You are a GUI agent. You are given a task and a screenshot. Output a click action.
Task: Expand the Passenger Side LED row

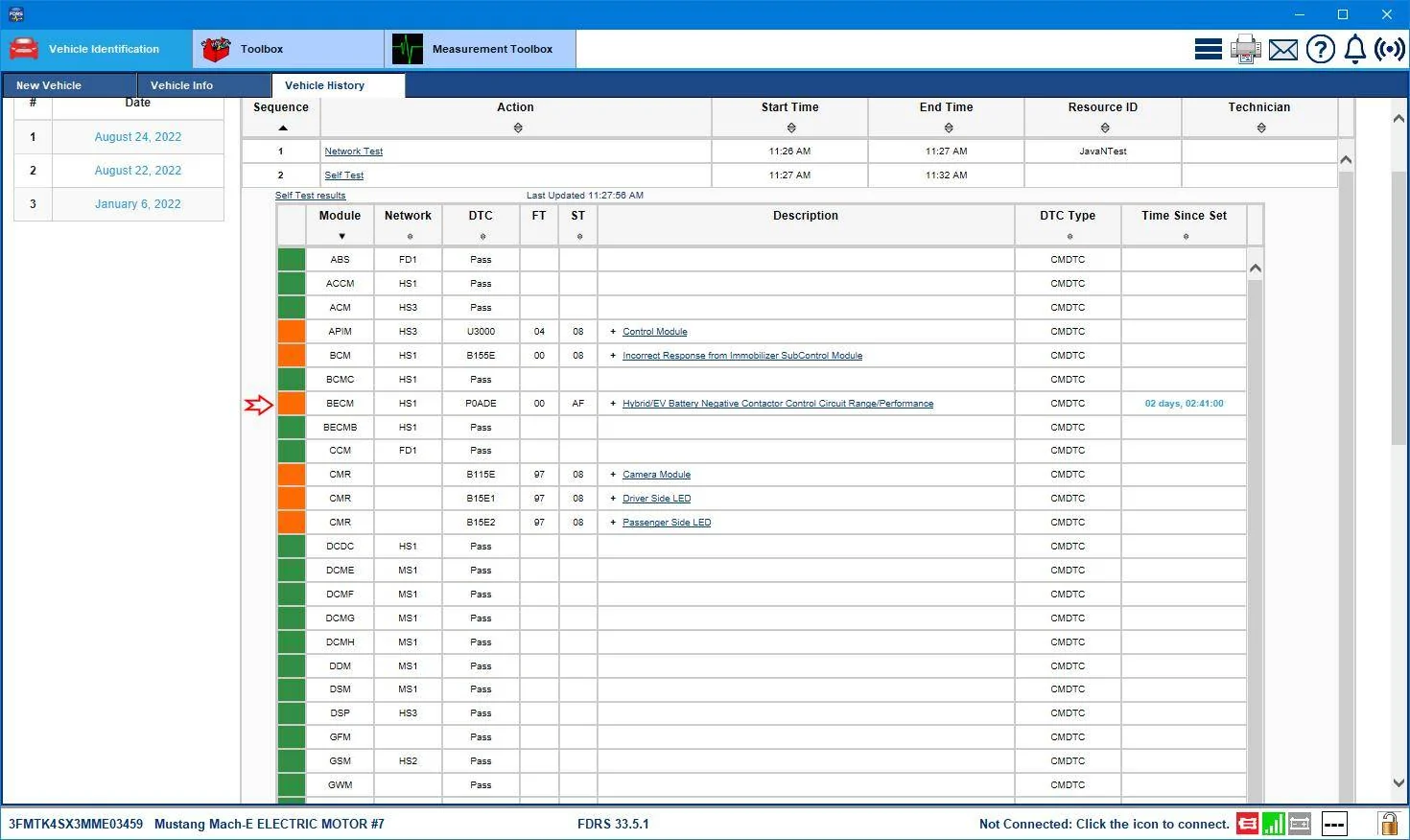(x=613, y=523)
